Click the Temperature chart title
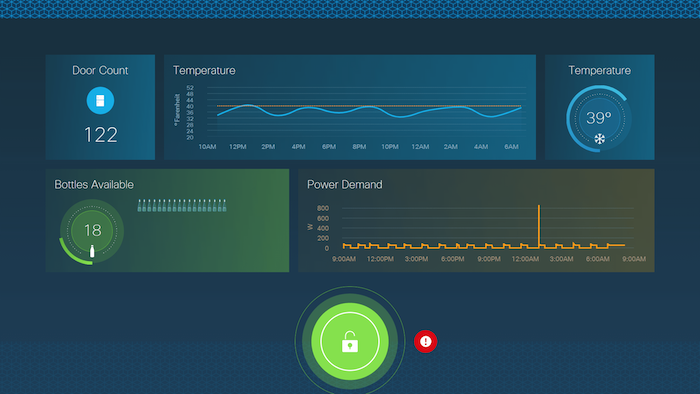700x394 pixels. (x=204, y=71)
